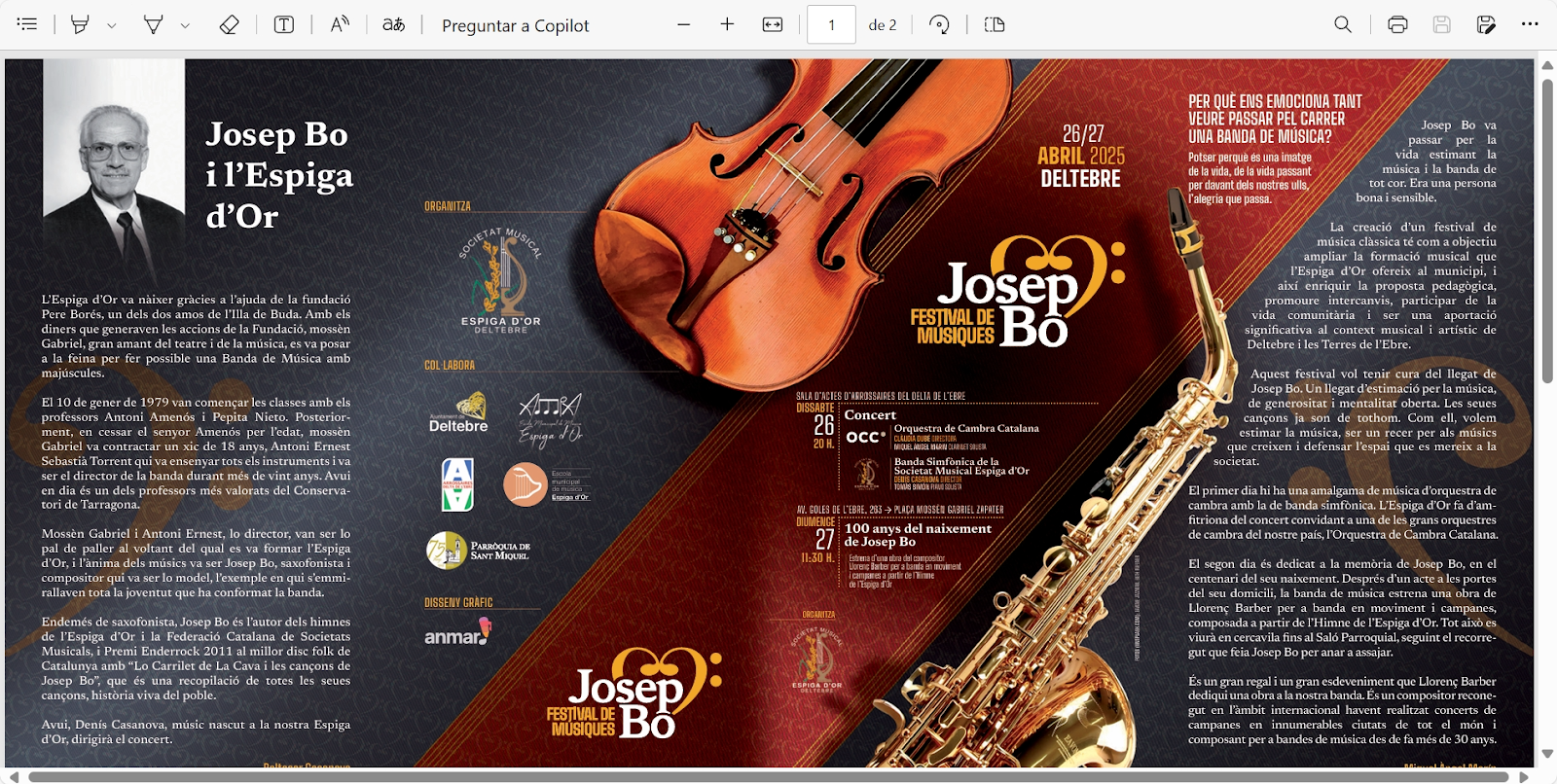Expand the highlight tool options dropdown
This screenshot has width=1557, height=784.
pyautogui.click(x=111, y=25)
